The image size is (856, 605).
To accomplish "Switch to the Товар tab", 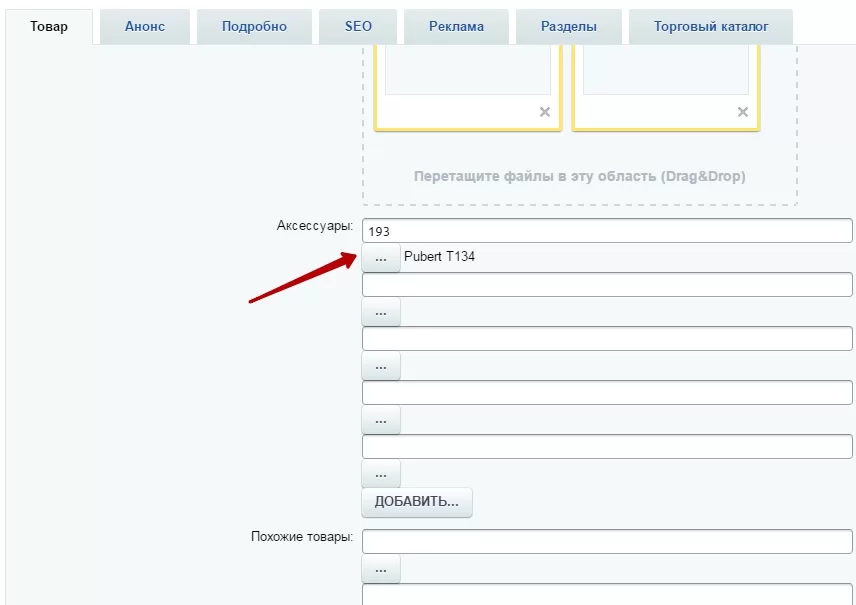I will click(x=49, y=26).
